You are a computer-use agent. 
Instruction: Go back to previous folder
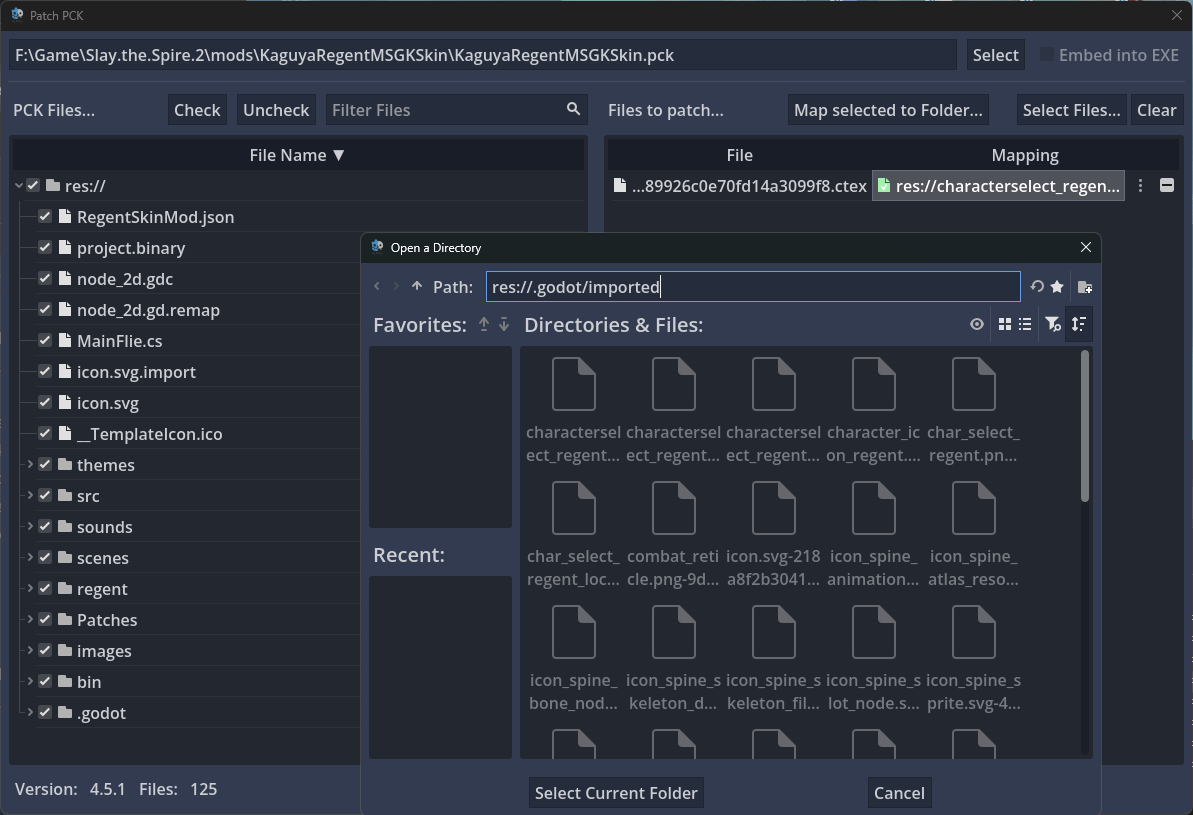[377, 286]
